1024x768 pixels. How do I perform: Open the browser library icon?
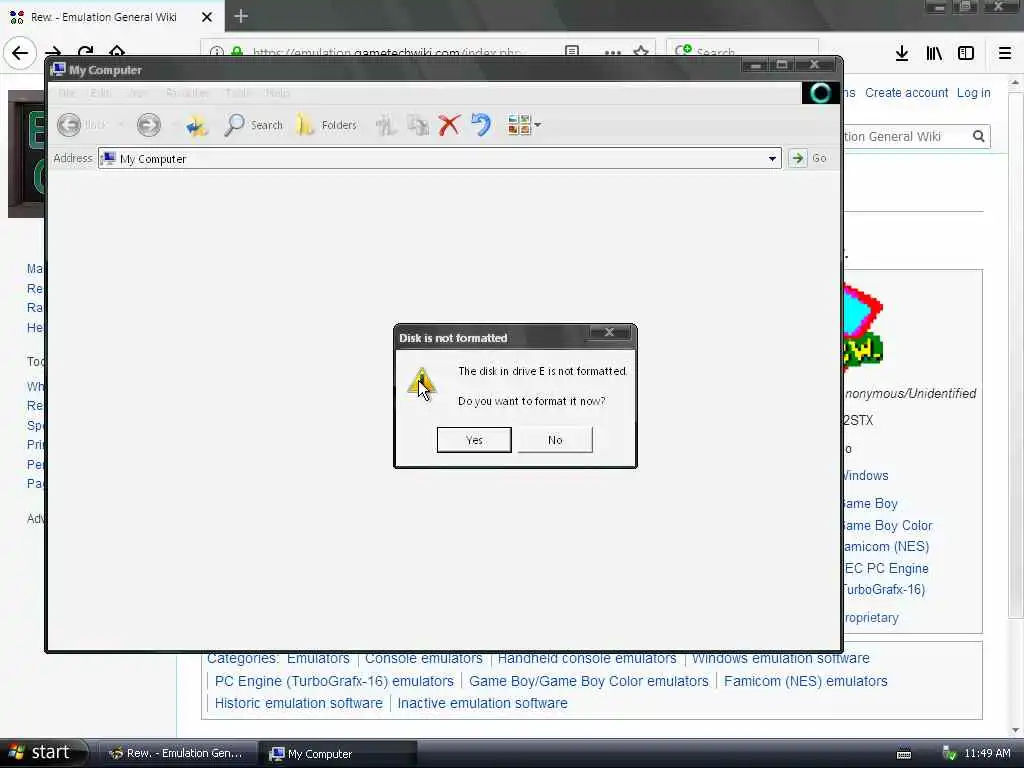click(934, 54)
